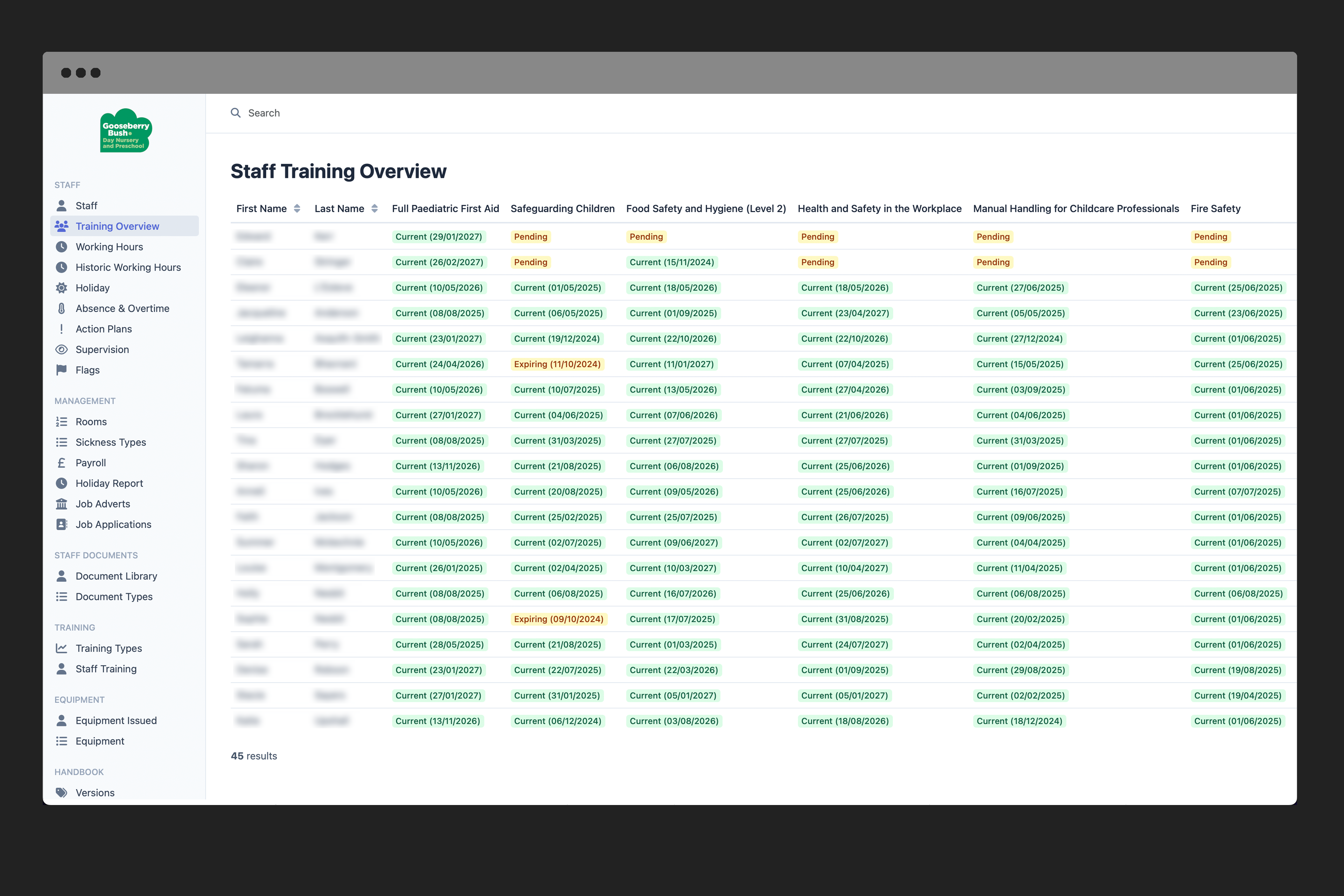
Task: Click the Training Types chart icon
Action: (x=62, y=648)
